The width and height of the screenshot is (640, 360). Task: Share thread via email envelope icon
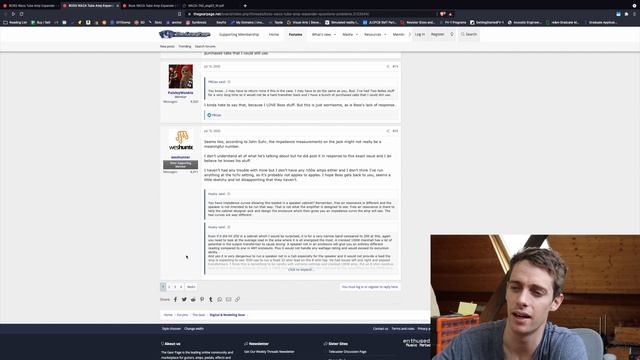coord(229,299)
